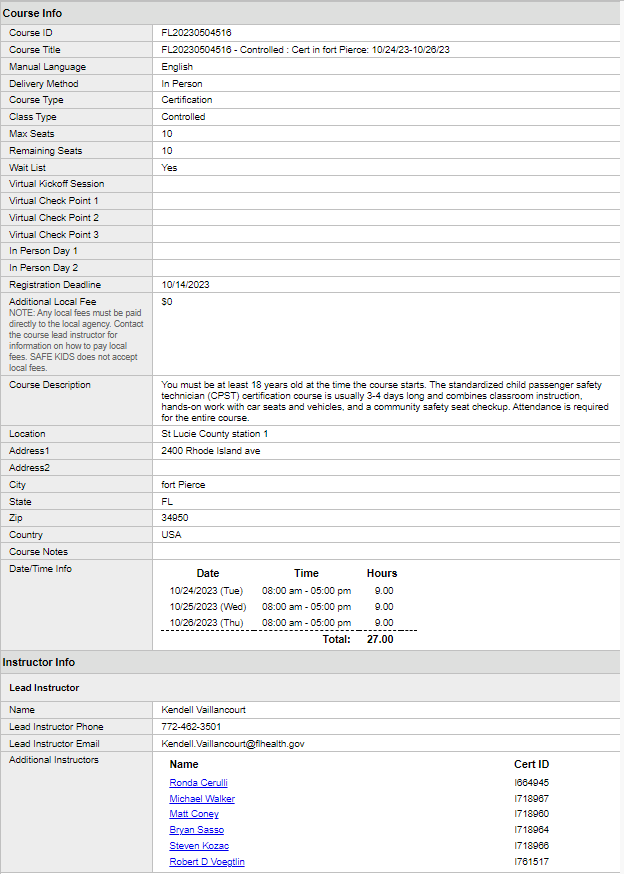Open Bryan Sasso instructor link
Image resolution: width=624 pixels, height=874 pixels.
click(x=196, y=830)
